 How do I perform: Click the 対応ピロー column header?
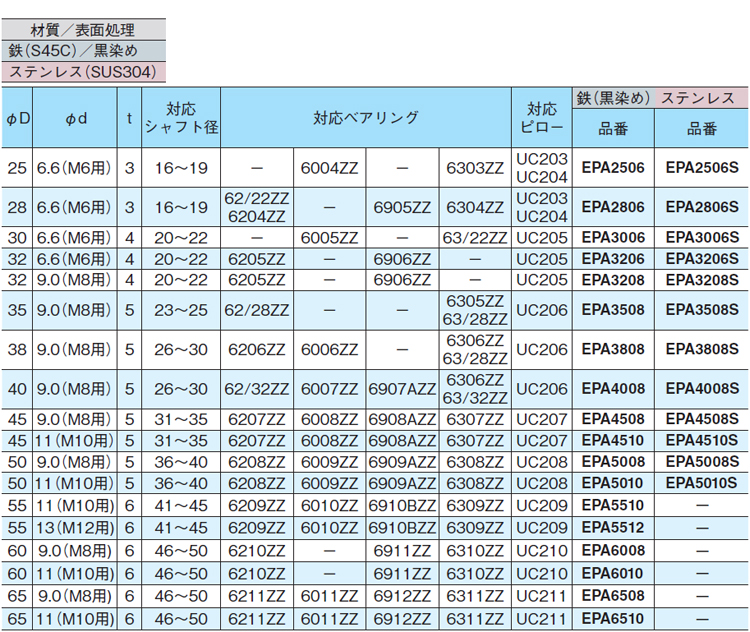click(541, 118)
